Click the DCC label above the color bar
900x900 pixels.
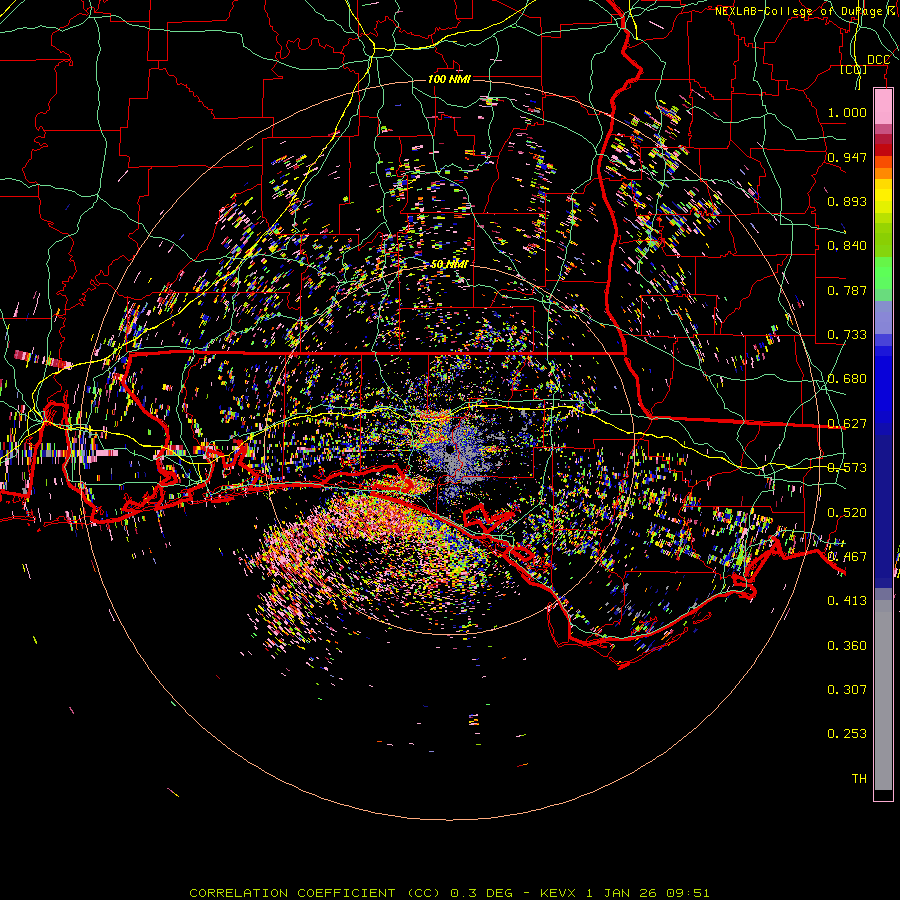click(878, 60)
